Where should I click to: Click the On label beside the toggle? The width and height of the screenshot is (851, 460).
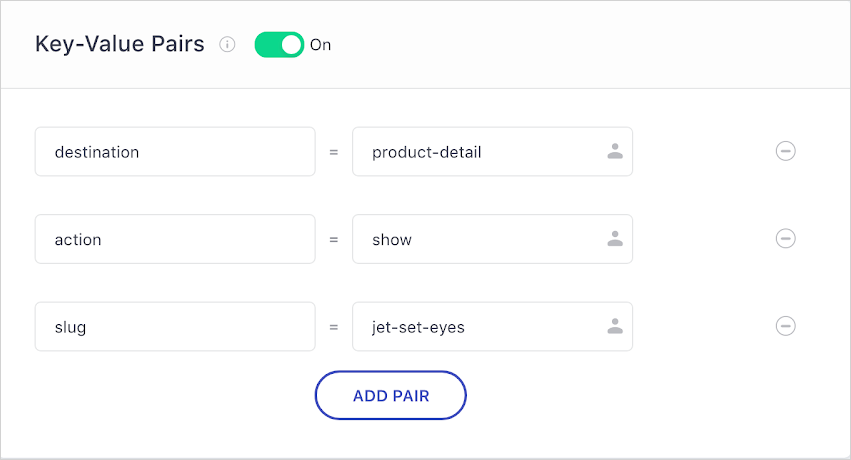[x=320, y=45]
